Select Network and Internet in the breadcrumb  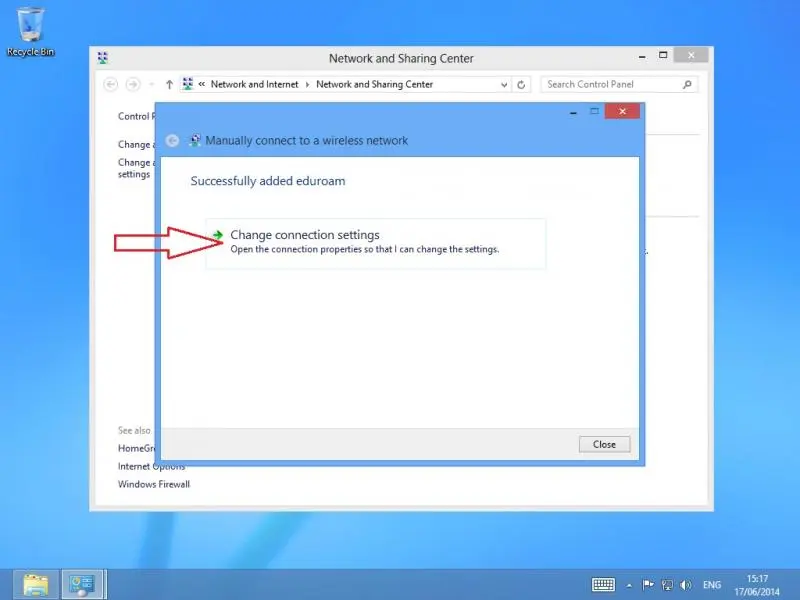tap(254, 85)
